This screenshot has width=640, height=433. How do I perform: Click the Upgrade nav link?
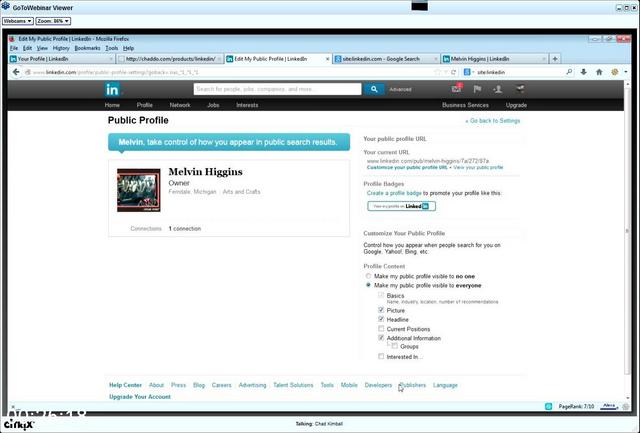[x=516, y=105]
